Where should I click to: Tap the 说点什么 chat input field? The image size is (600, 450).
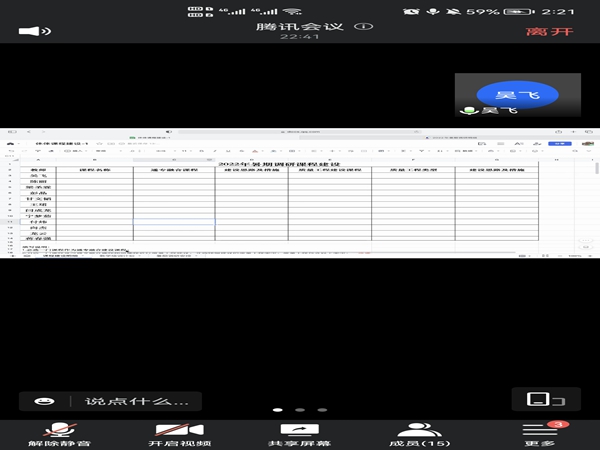click(x=123, y=401)
